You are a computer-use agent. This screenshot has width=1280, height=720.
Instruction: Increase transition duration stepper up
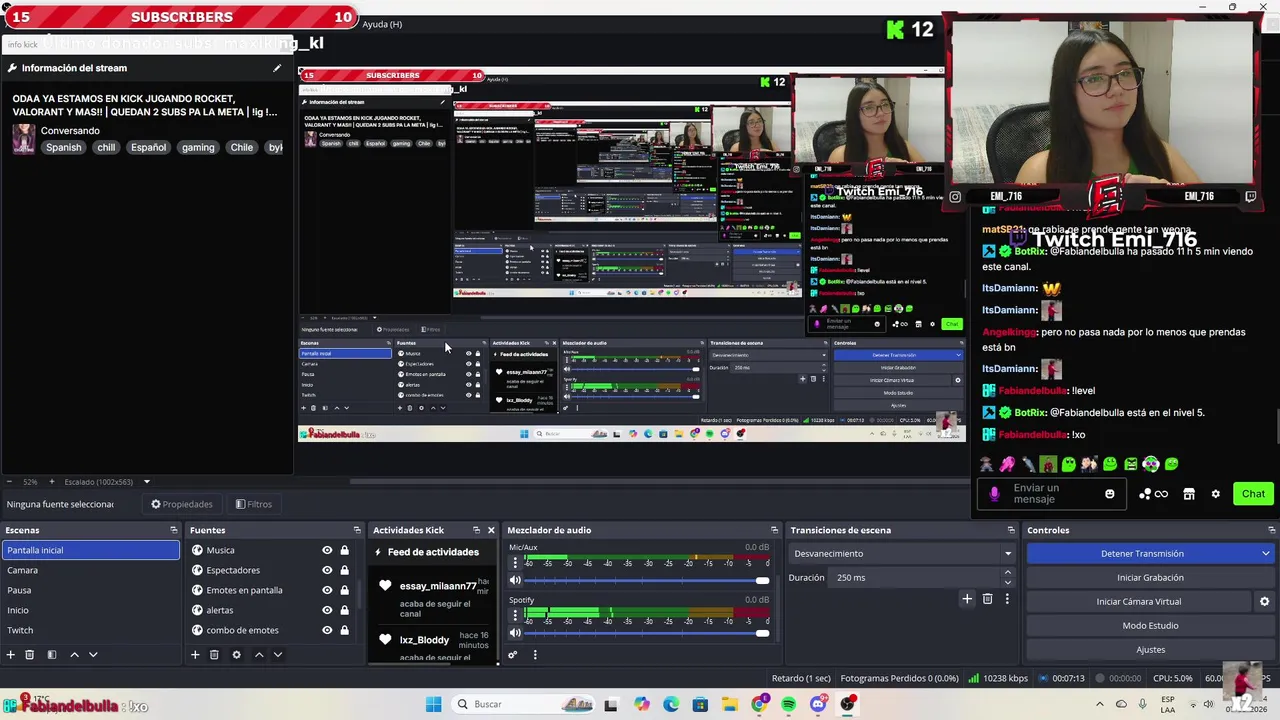[1007, 573]
